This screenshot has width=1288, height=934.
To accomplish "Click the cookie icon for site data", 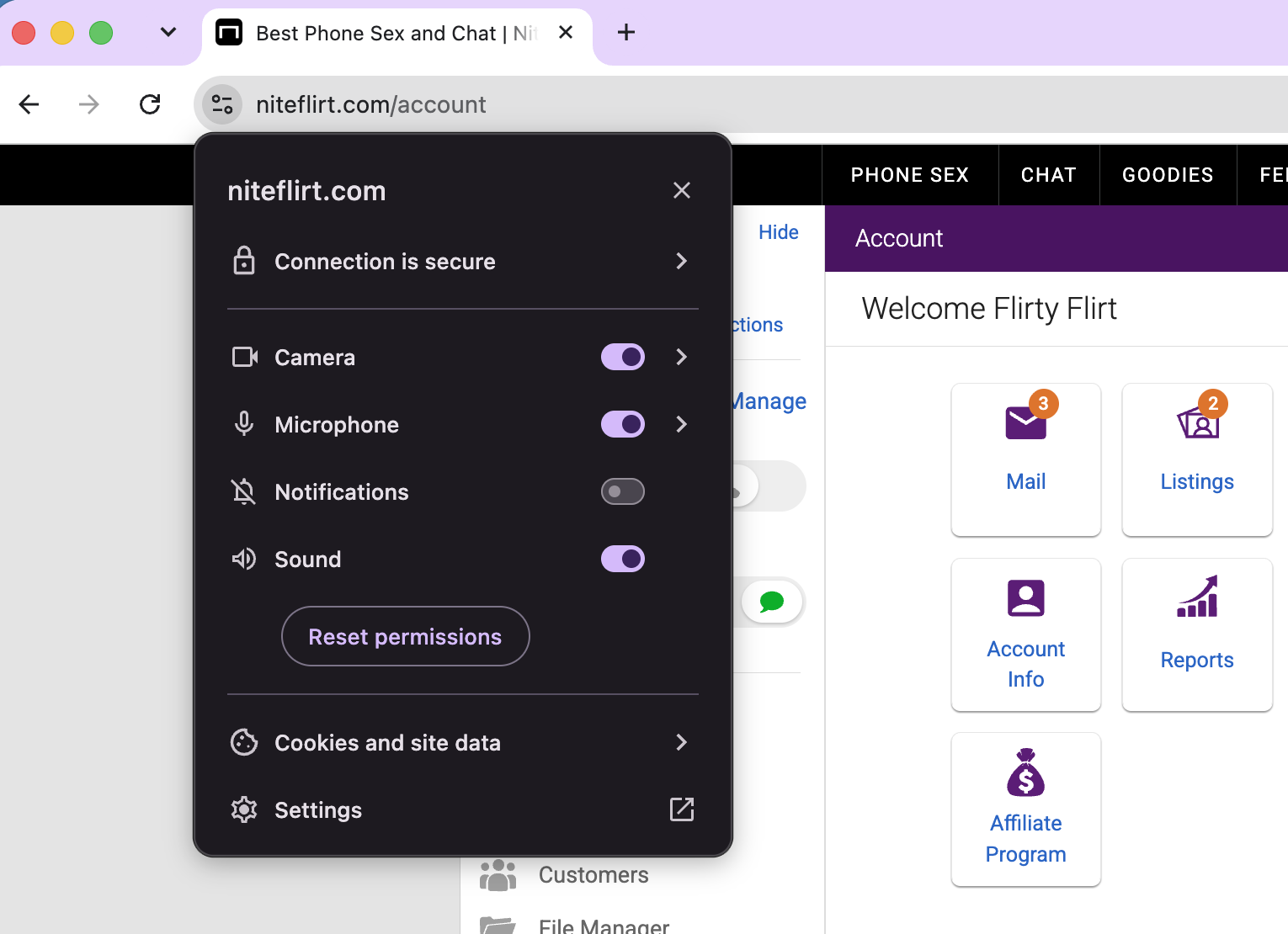I will point(244,742).
